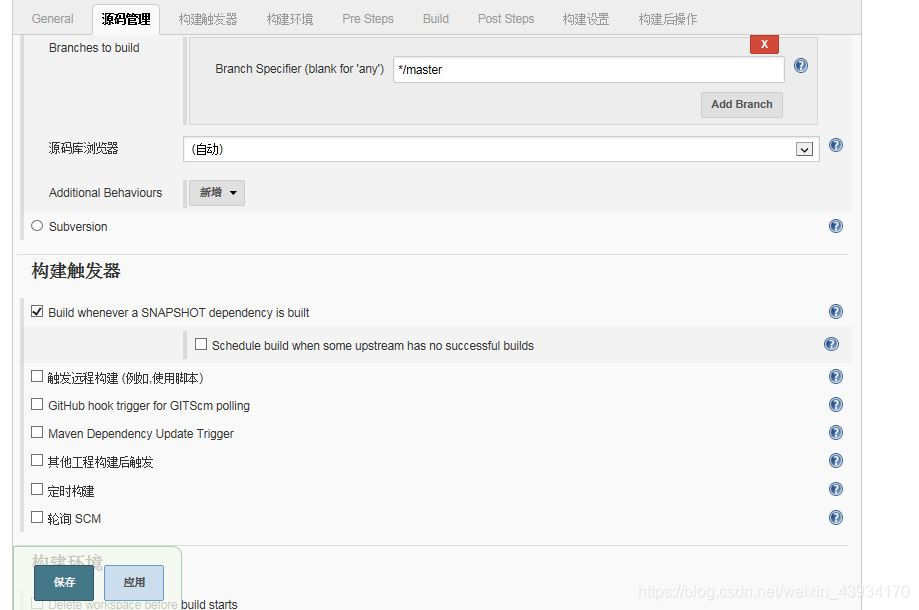Open help icon for 定时构建

tap(836, 489)
